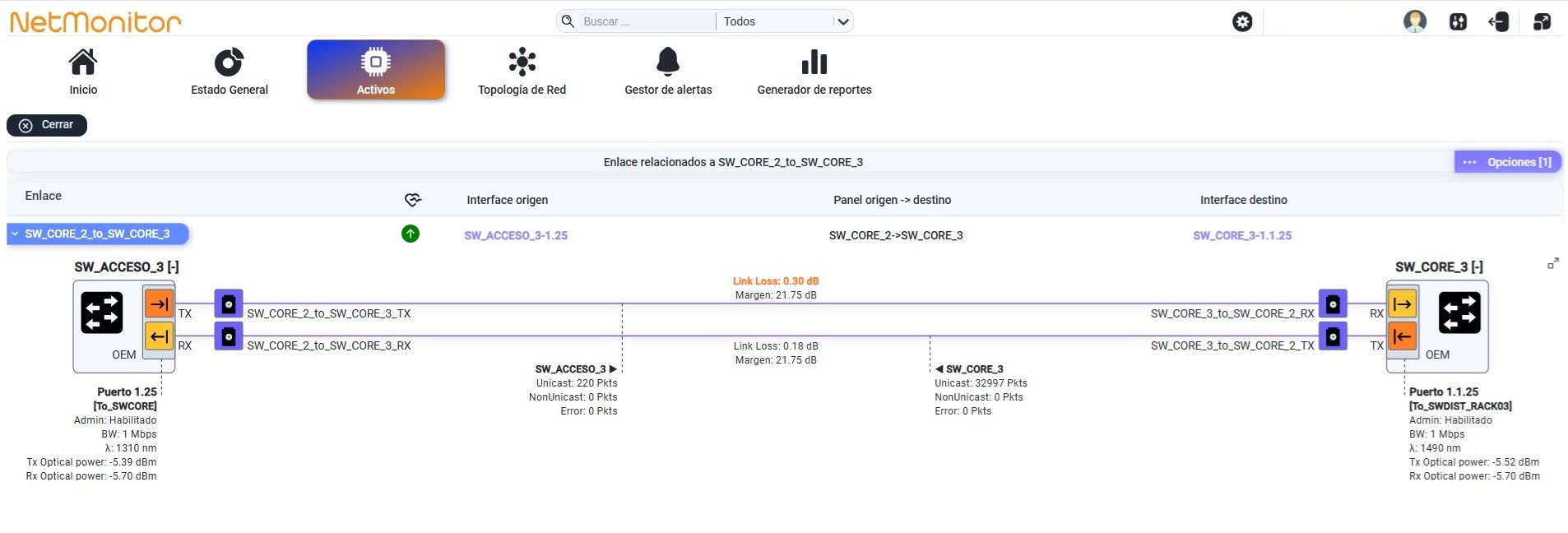Click SW_CORE_2->SW_CORE_3 panel cell

tap(896, 235)
